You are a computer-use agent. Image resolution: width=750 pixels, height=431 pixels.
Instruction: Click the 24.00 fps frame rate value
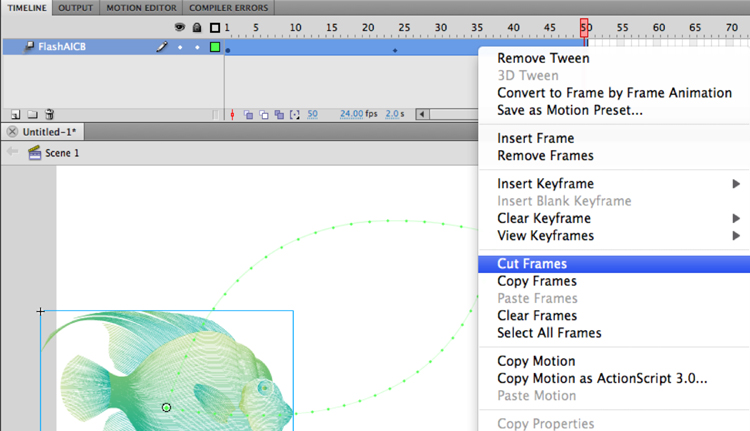click(x=352, y=114)
